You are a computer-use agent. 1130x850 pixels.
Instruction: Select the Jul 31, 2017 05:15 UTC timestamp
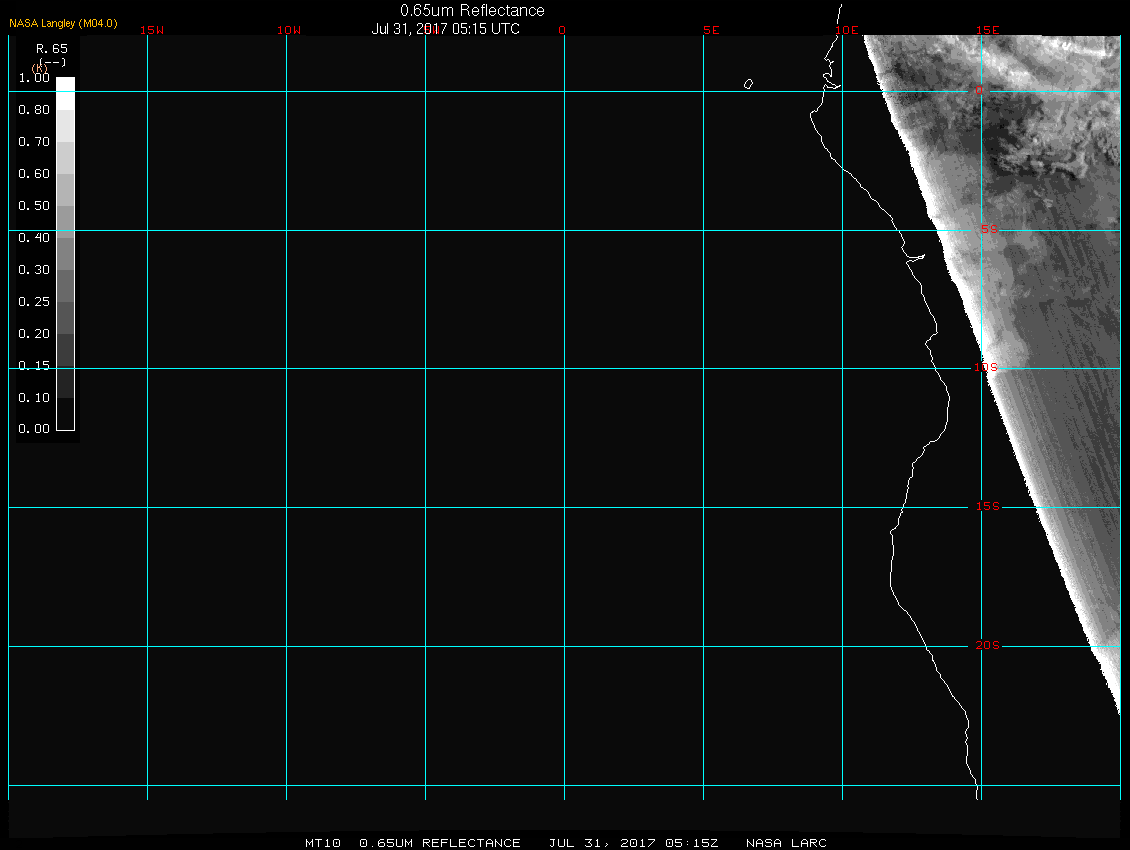[446, 29]
